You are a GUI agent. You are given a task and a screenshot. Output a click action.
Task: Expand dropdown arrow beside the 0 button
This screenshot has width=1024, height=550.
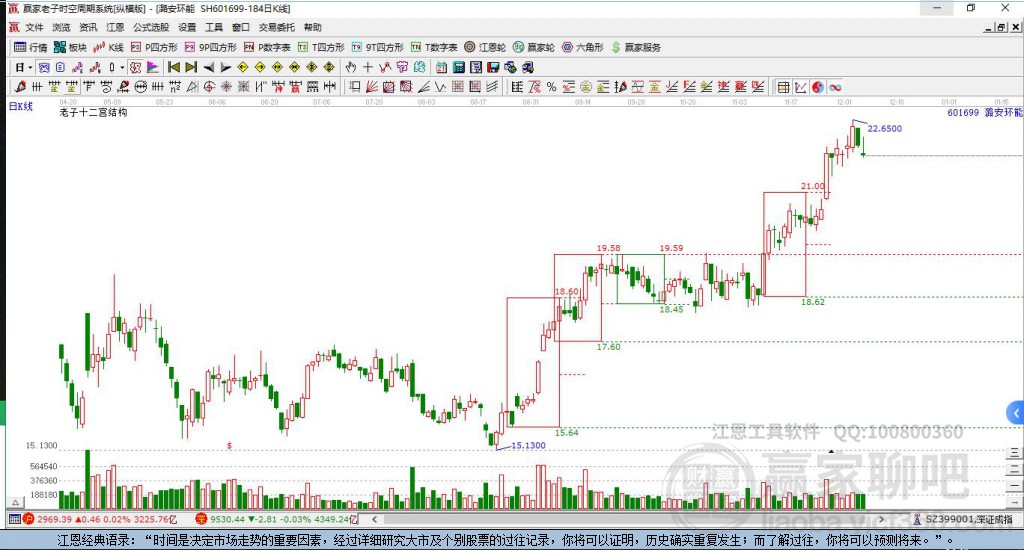[x=121, y=67]
